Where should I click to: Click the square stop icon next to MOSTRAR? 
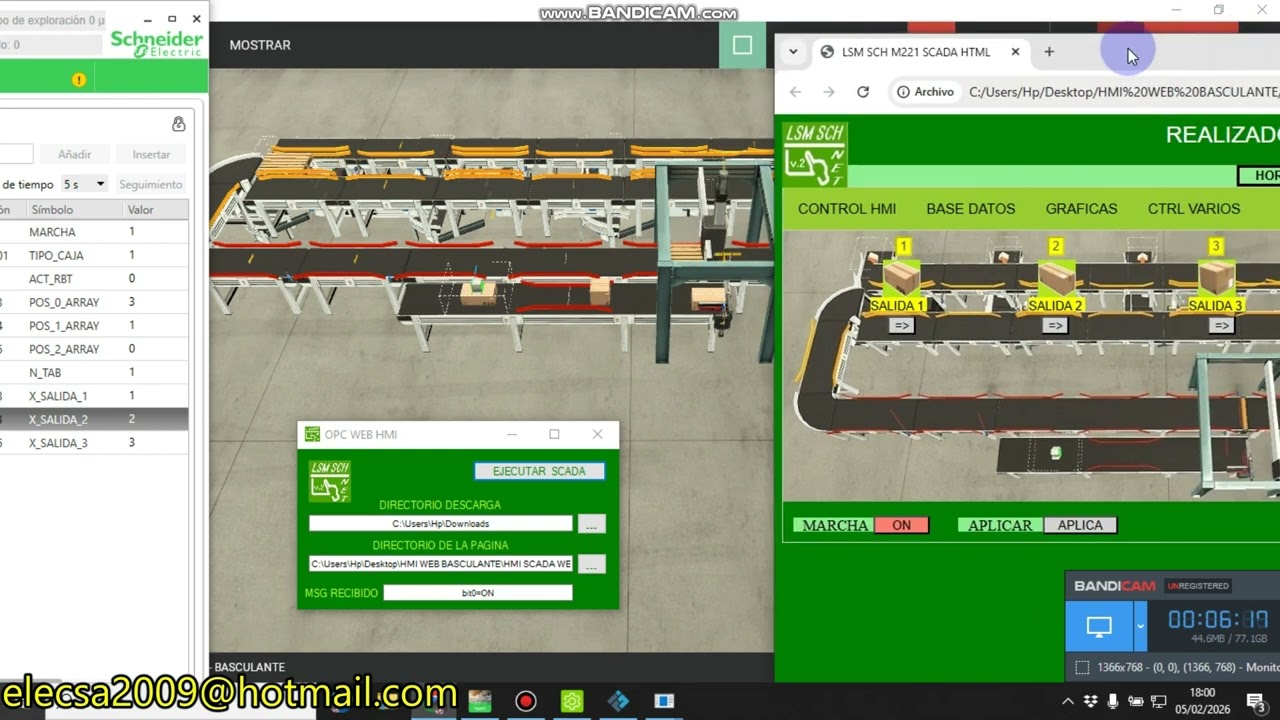[742, 45]
